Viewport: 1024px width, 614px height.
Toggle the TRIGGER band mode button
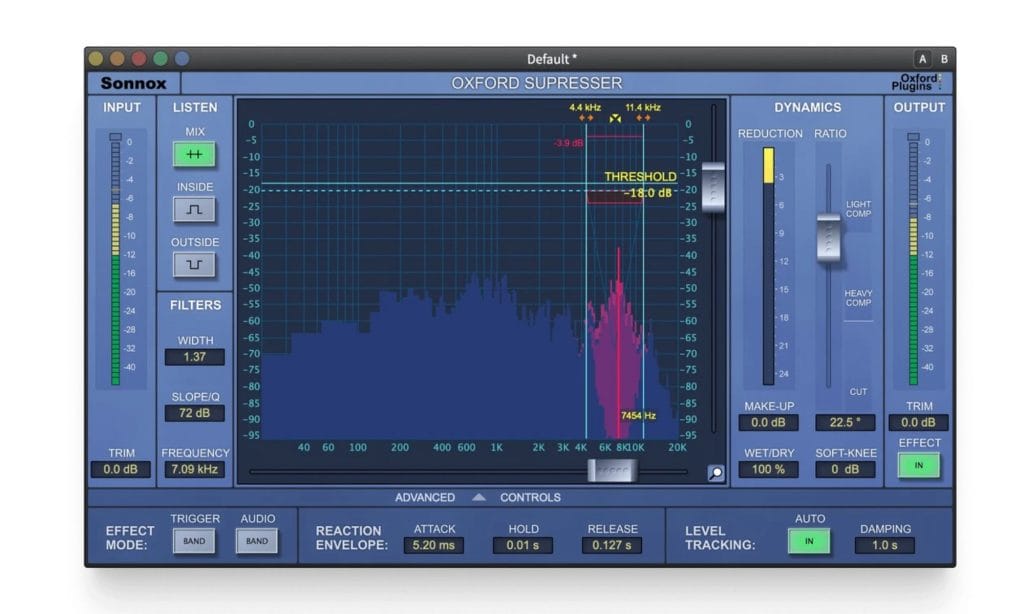[194, 542]
